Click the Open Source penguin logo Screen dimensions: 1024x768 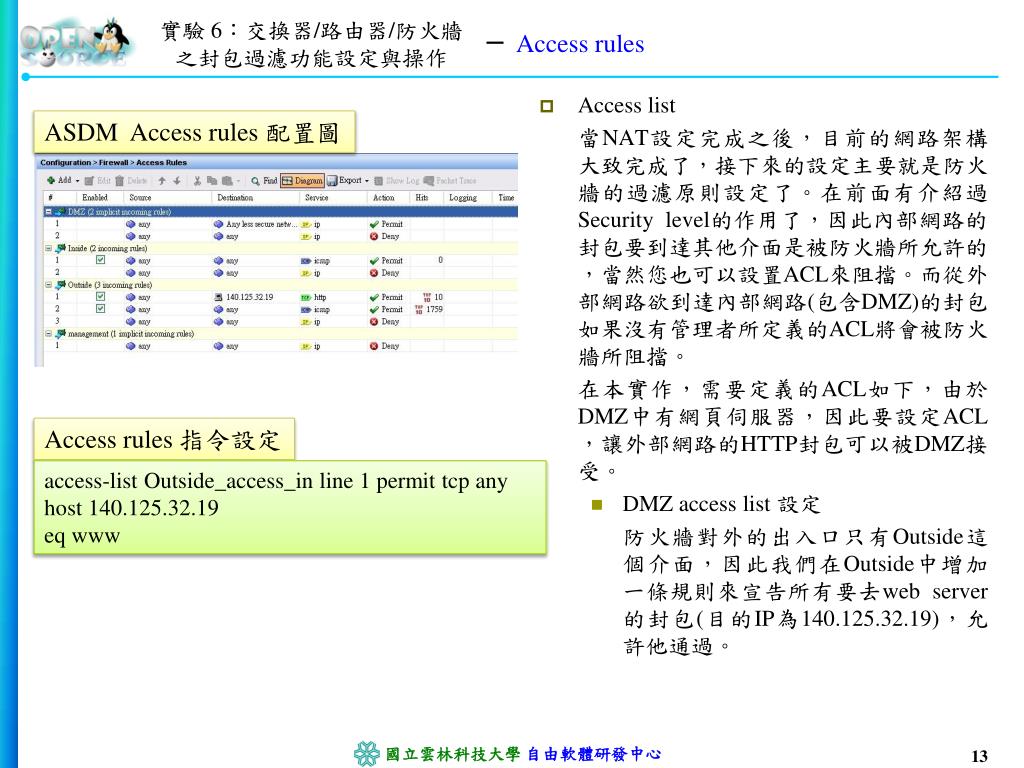(76, 42)
